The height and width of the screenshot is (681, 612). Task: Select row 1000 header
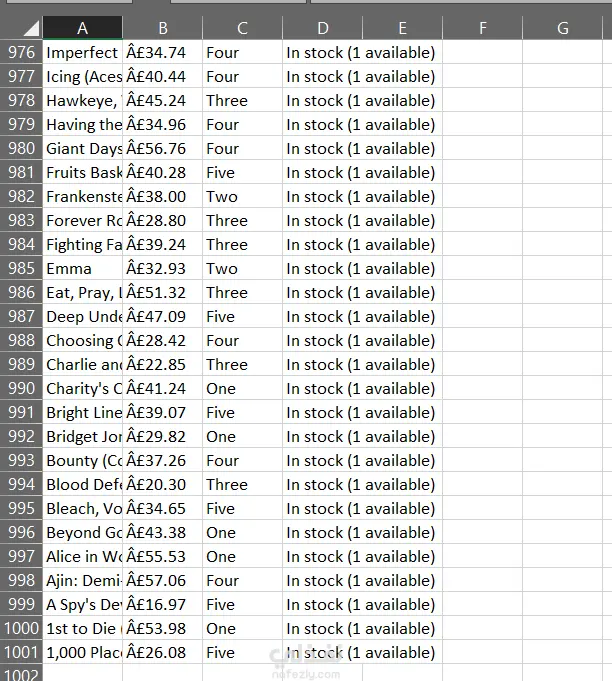click(x=21, y=628)
